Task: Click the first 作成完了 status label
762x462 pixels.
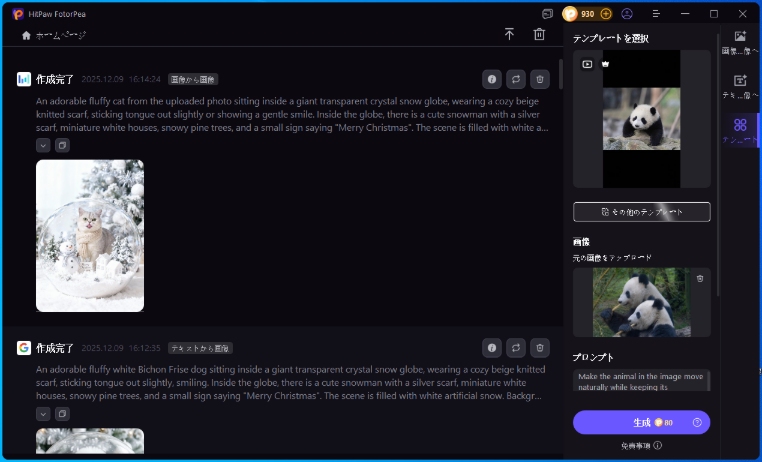Action: point(55,79)
